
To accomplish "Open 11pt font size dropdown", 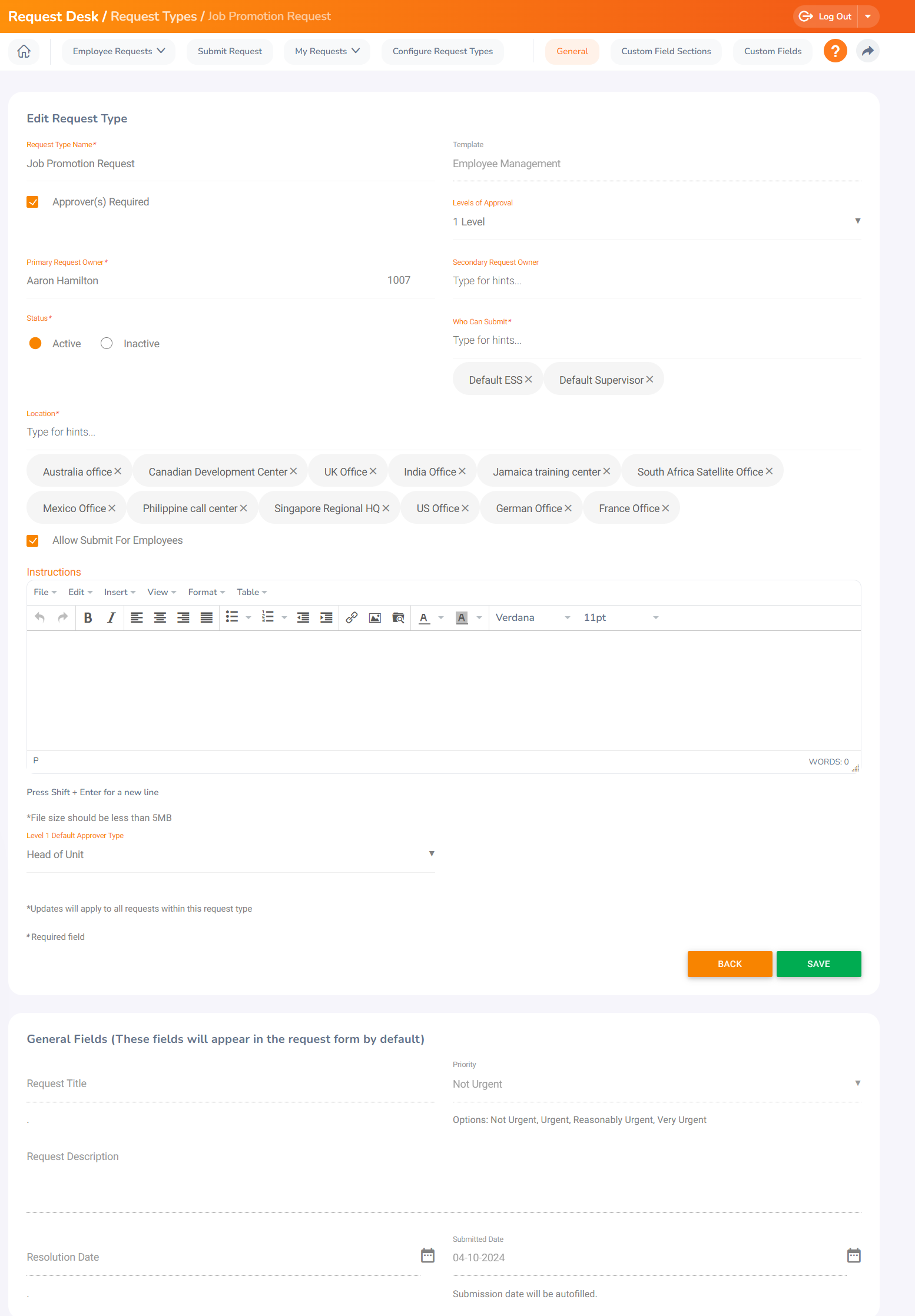I will tap(621, 617).
